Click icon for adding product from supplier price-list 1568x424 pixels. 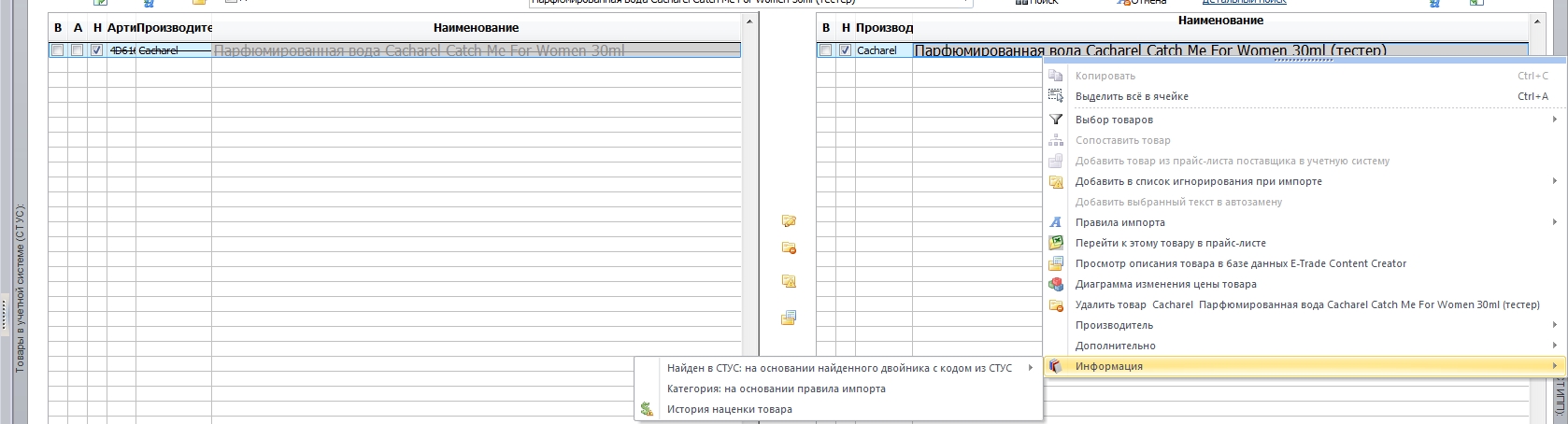coord(1055,161)
